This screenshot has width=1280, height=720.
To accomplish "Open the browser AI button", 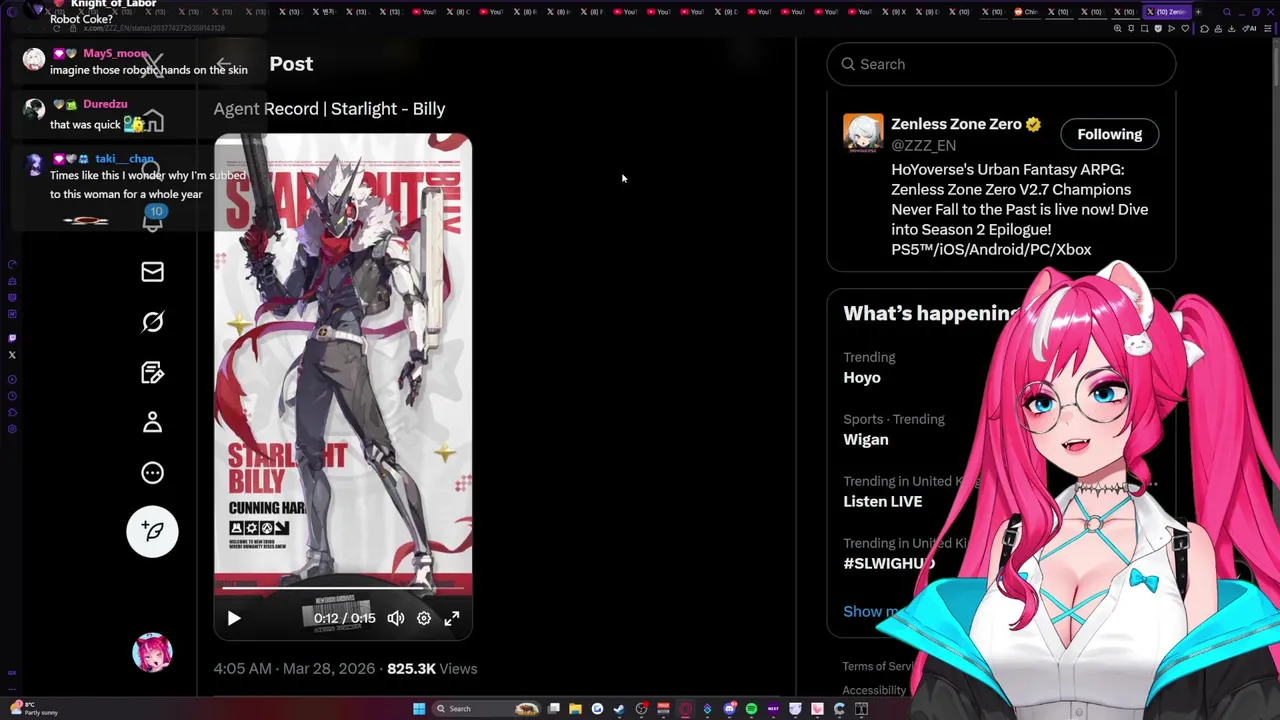I will [1249, 29].
